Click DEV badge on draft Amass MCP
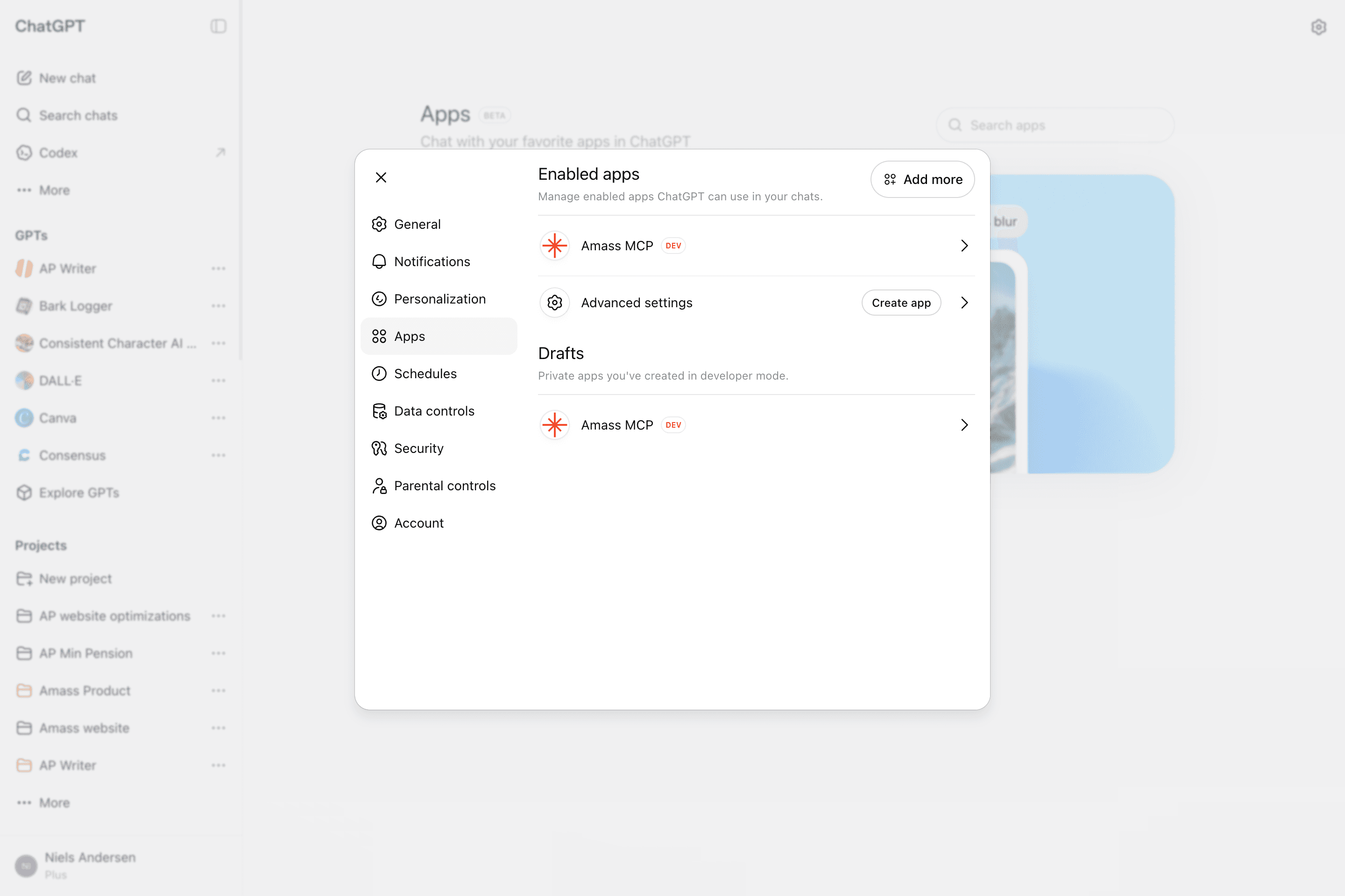1345x896 pixels. coord(673,425)
